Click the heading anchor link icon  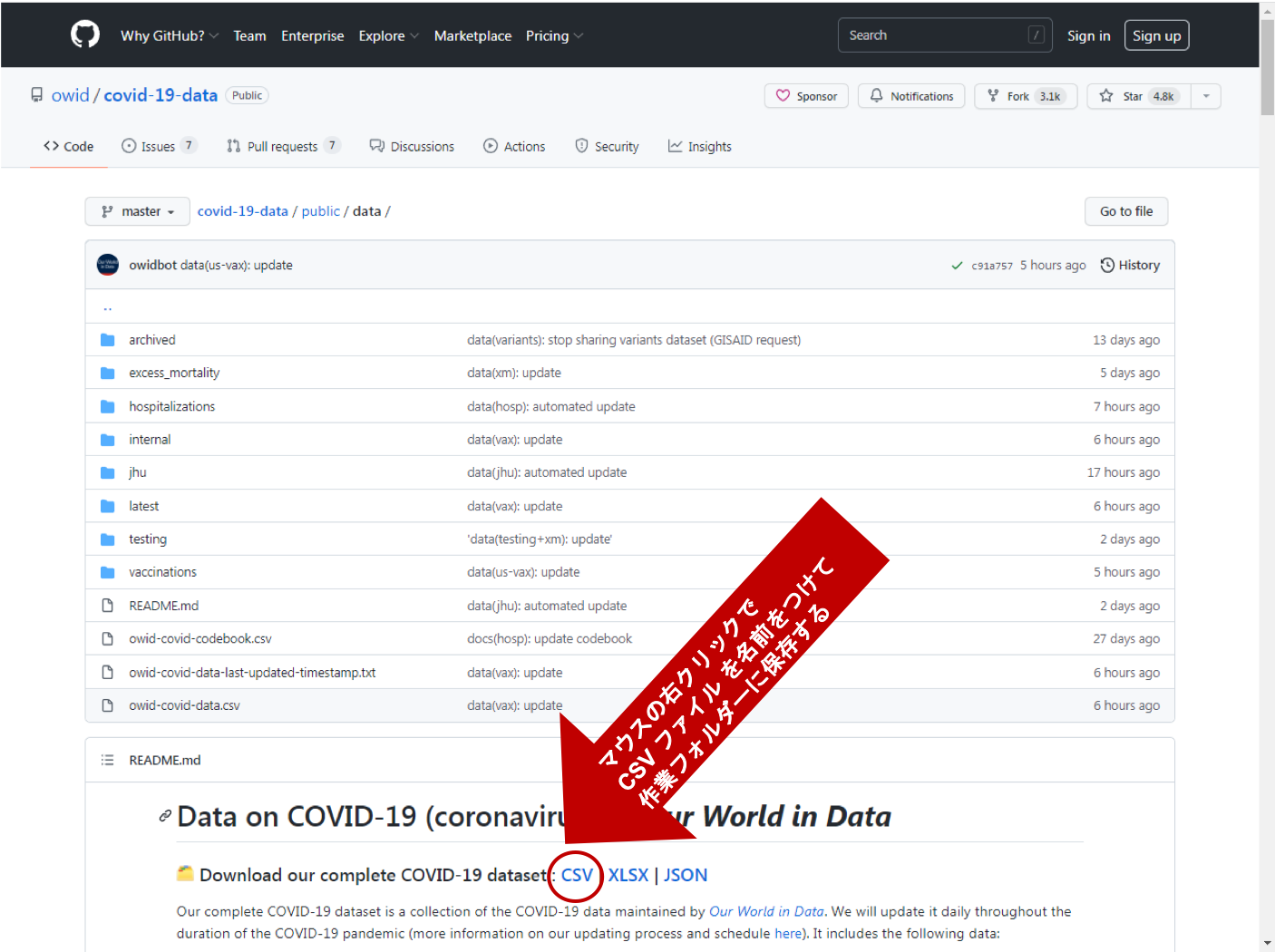165,816
